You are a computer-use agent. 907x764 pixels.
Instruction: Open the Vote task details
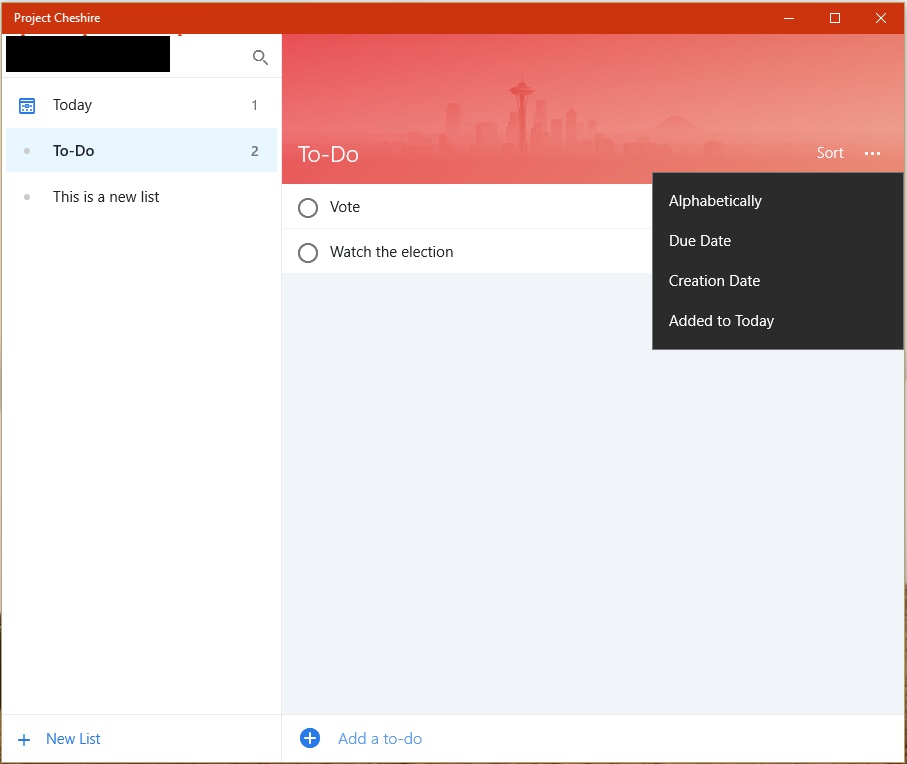pyautogui.click(x=467, y=206)
